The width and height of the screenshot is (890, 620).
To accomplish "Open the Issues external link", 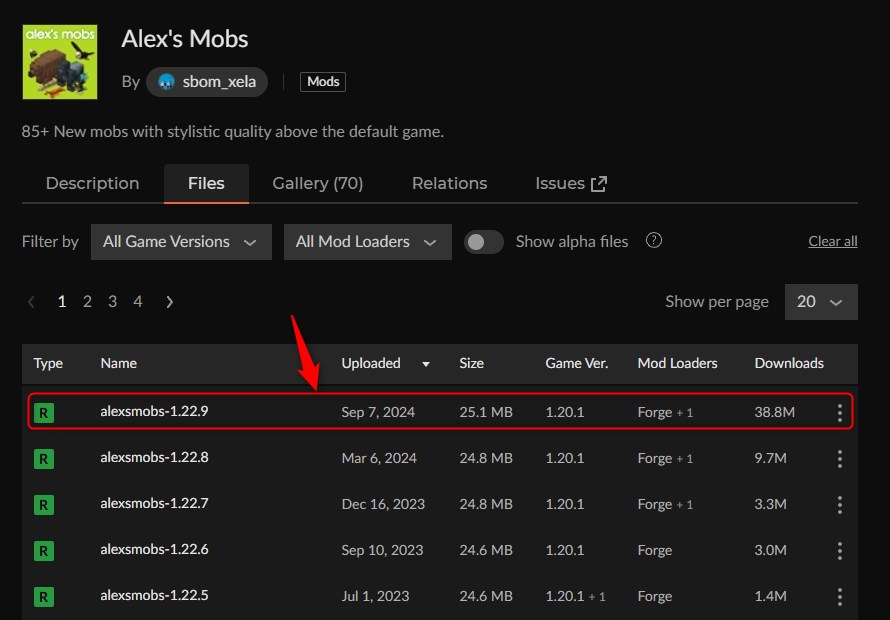I will pyautogui.click(x=571, y=183).
